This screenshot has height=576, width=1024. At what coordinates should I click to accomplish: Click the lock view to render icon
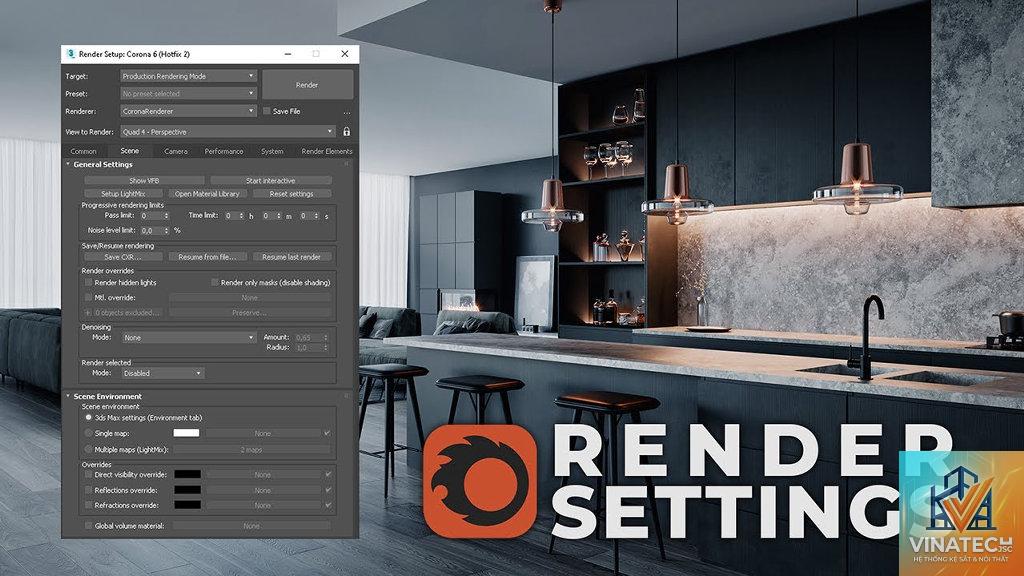pyautogui.click(x=347, y=132)
